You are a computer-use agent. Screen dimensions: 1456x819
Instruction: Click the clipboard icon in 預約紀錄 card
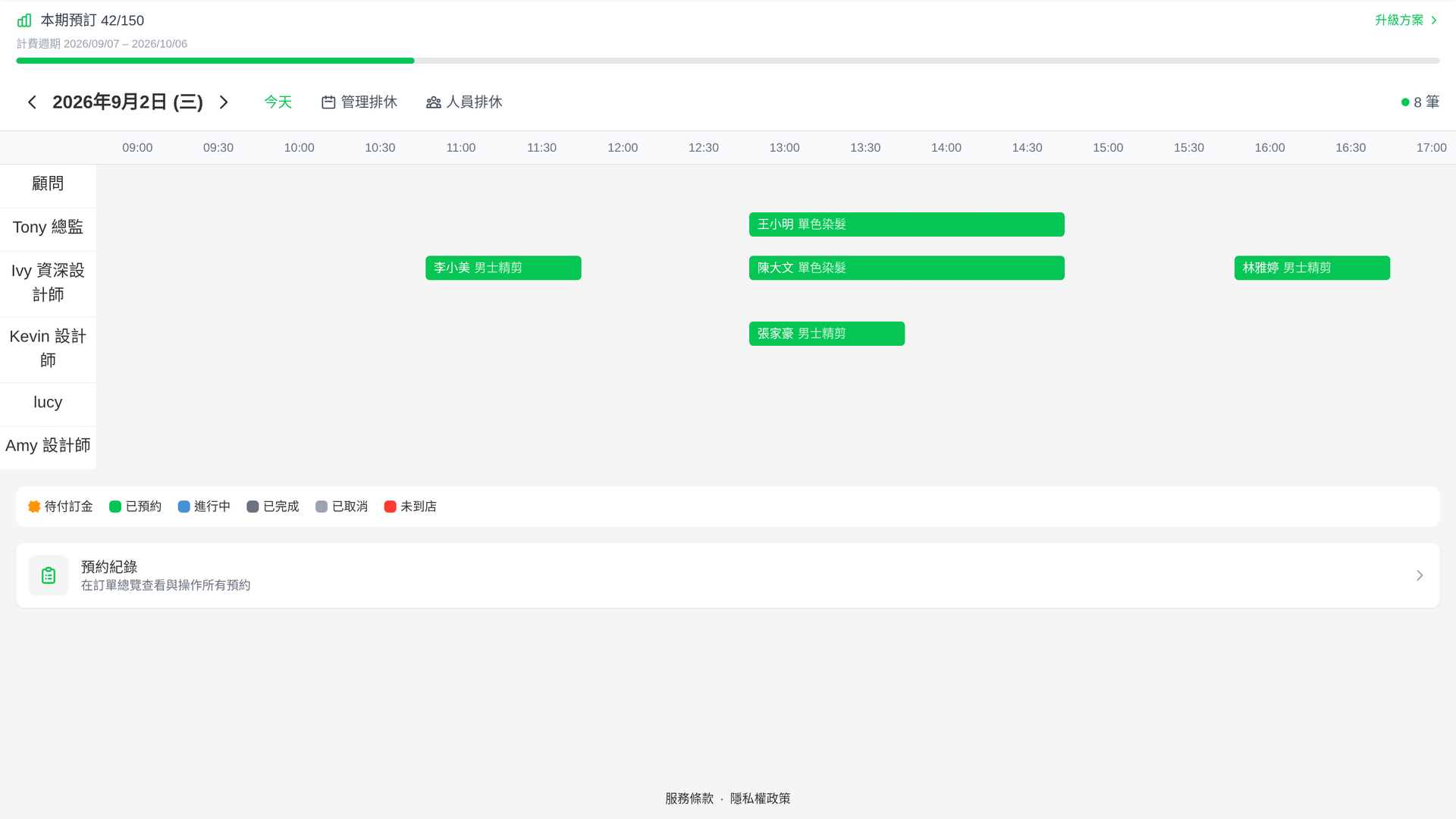click(x=49, y=576)
